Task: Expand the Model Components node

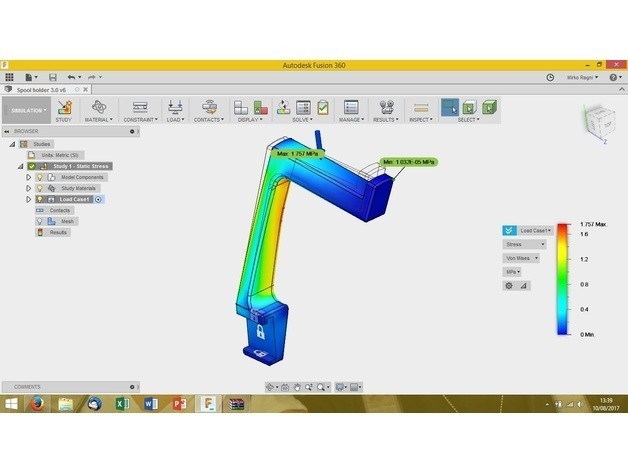Action: click(x=28, y=177)
